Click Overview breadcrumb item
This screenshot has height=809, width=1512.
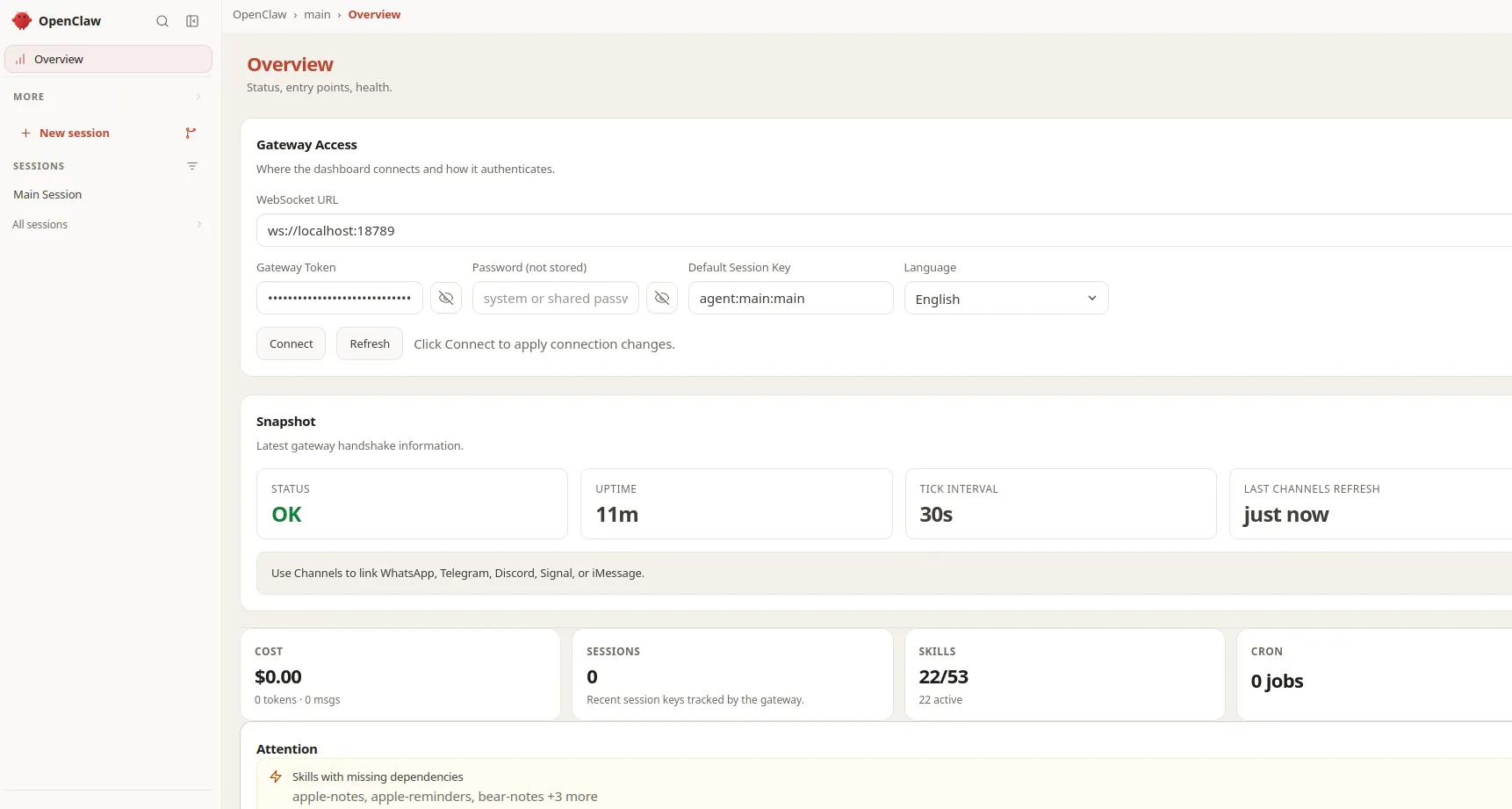tap(374, 15)
